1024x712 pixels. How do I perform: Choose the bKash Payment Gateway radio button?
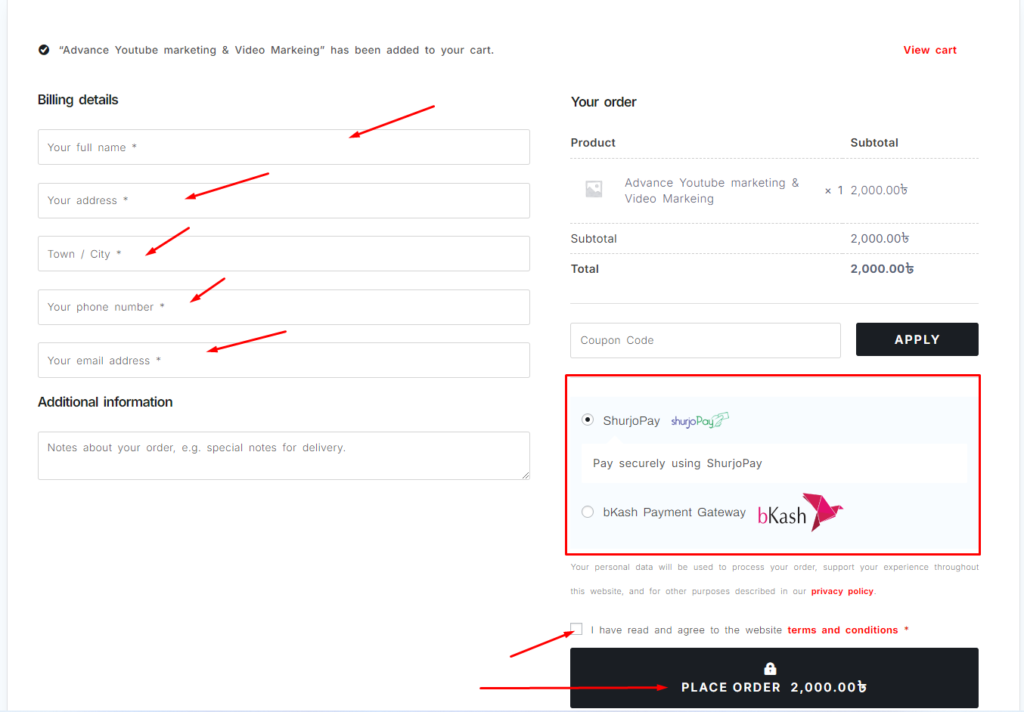588,512
